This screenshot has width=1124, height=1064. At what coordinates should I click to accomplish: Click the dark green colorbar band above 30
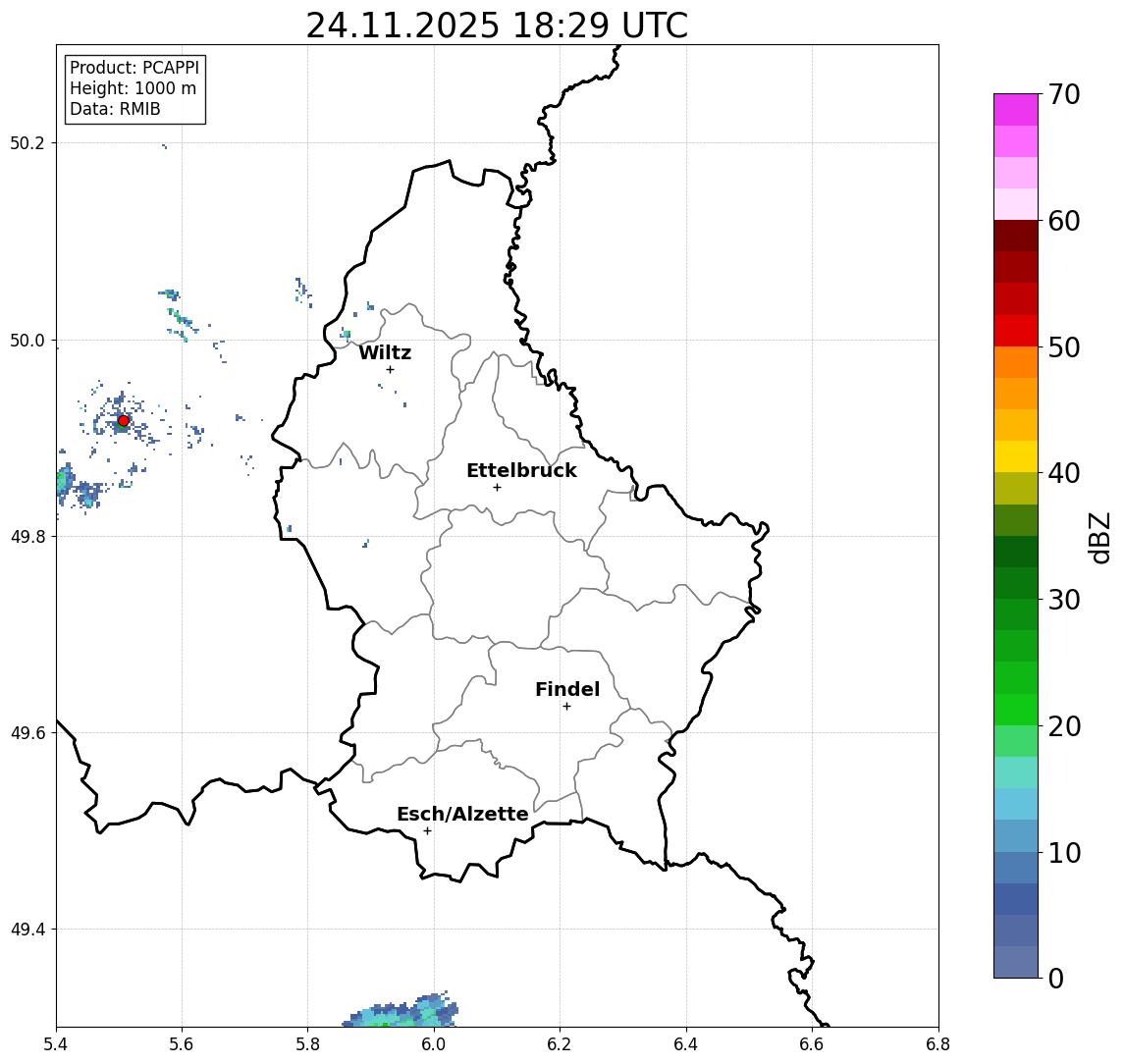[x=1016, y=583]
